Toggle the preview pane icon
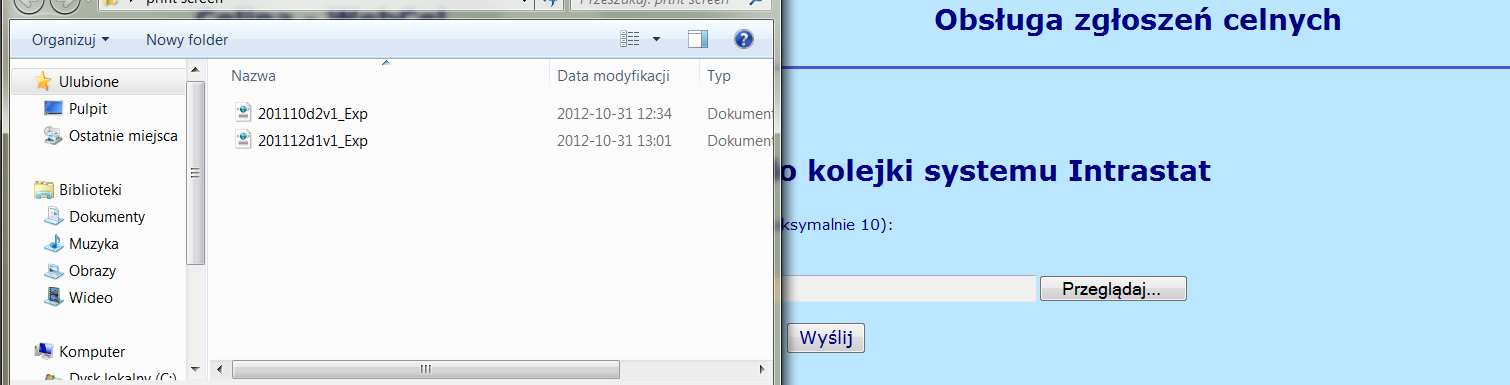The width and height of the screenshot is (1510, 385). 698,39
